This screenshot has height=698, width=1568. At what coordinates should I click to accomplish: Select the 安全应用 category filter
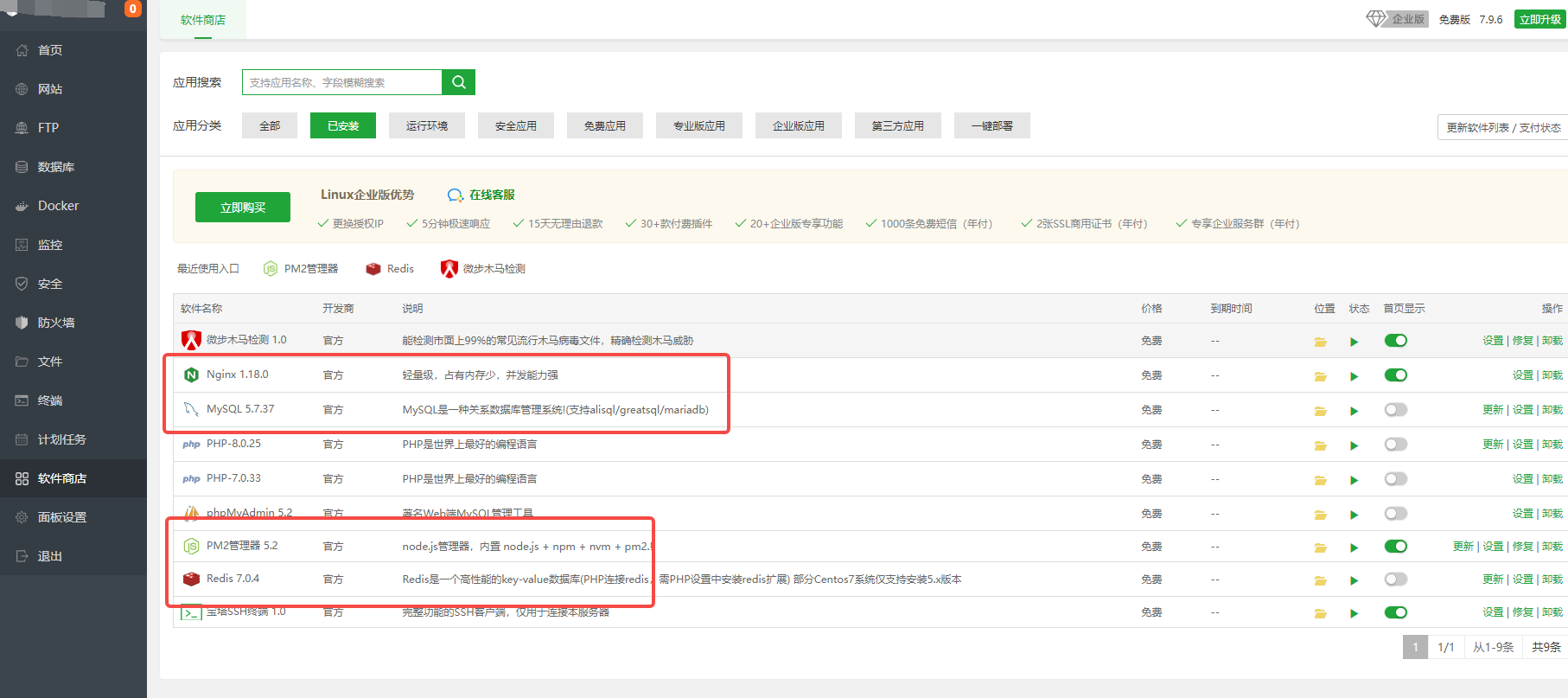(516, 125)
